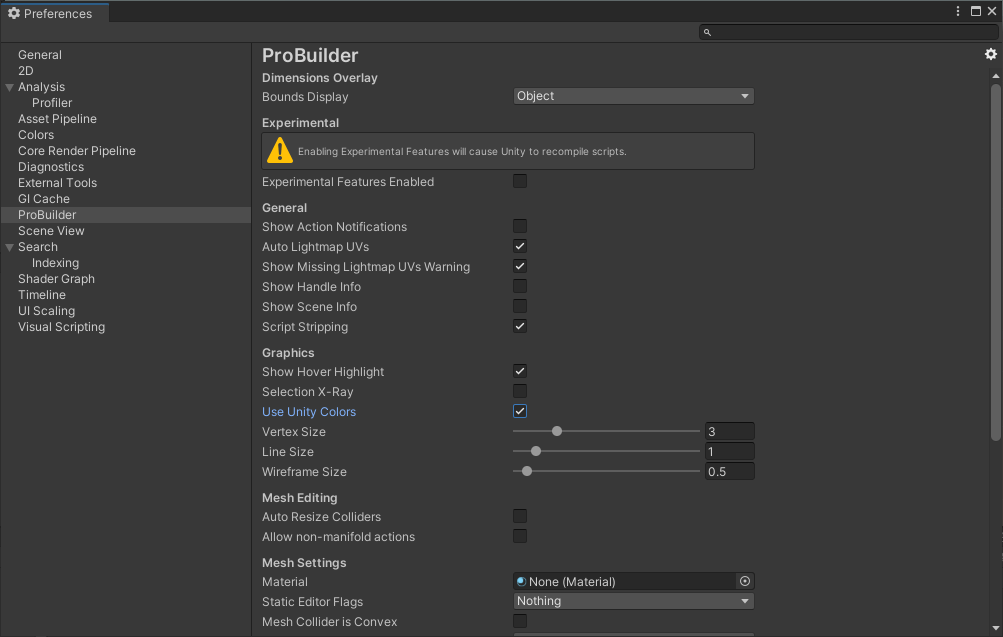
Task: Click the Line Size value field
Action: tap(729, 452)
